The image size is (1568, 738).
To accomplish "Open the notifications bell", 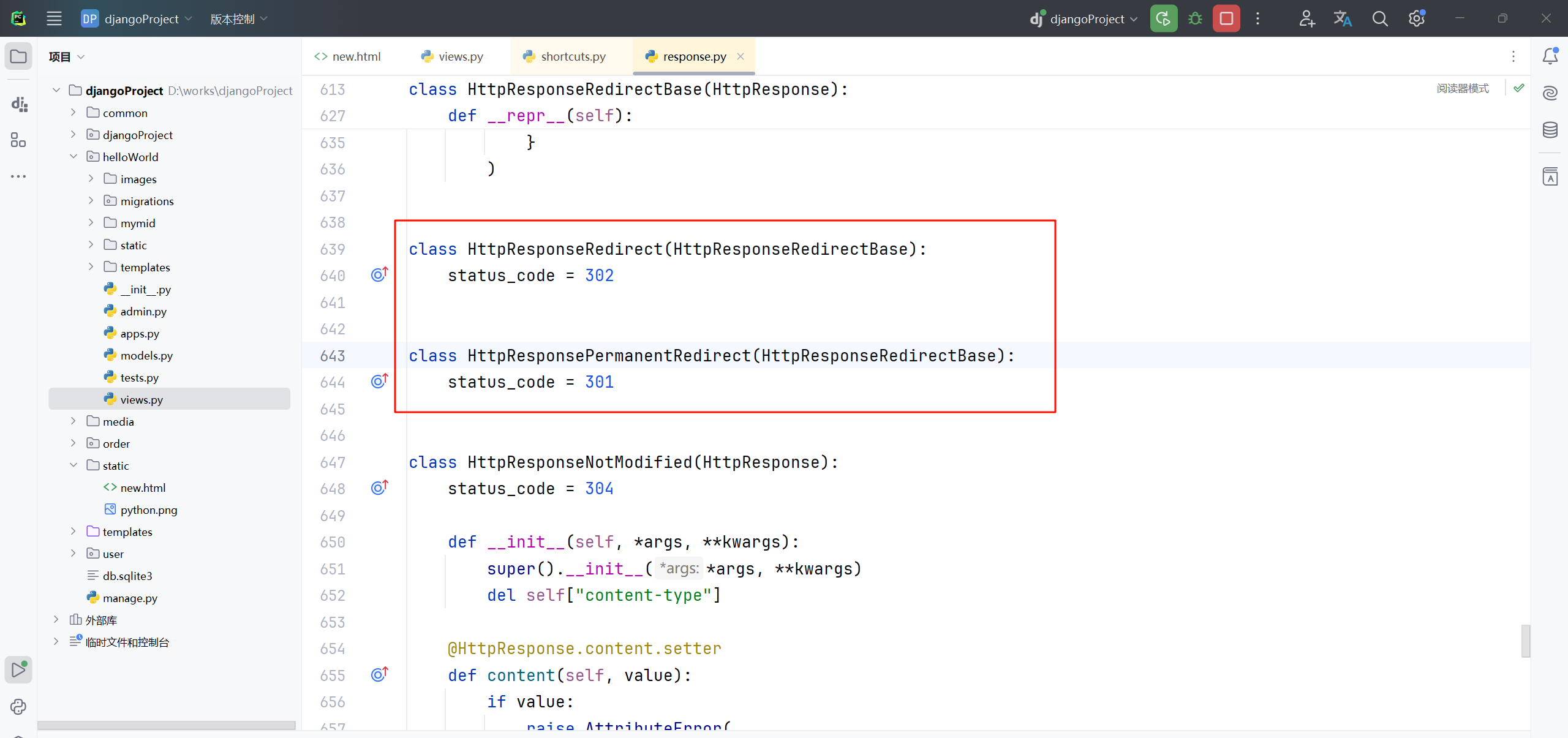I will point(1550,56).
